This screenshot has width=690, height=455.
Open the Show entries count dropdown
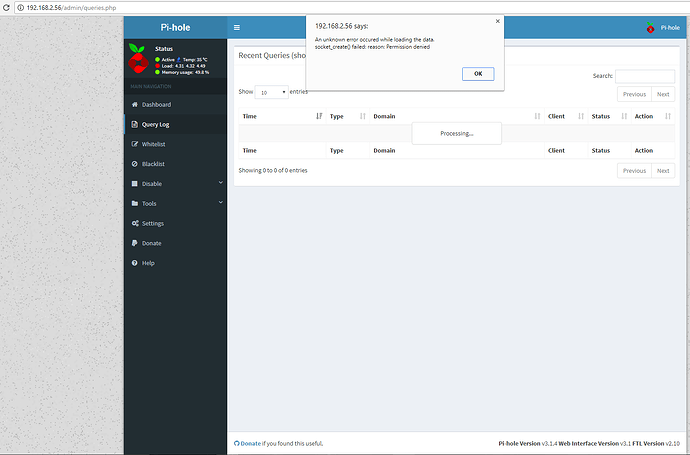[x=271, y=92]
